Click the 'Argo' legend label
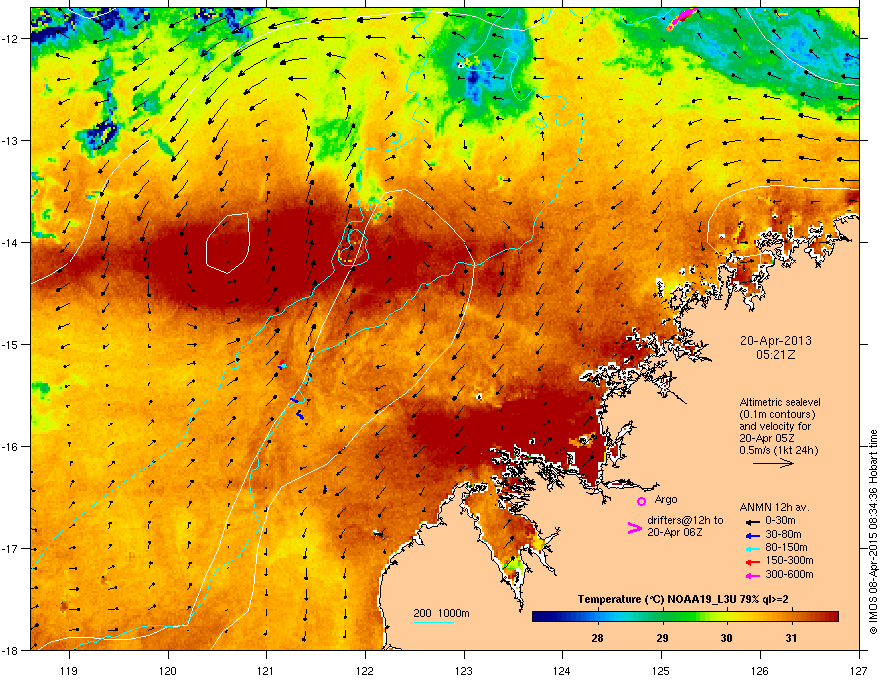880x680 pixels. coord(666,499)
